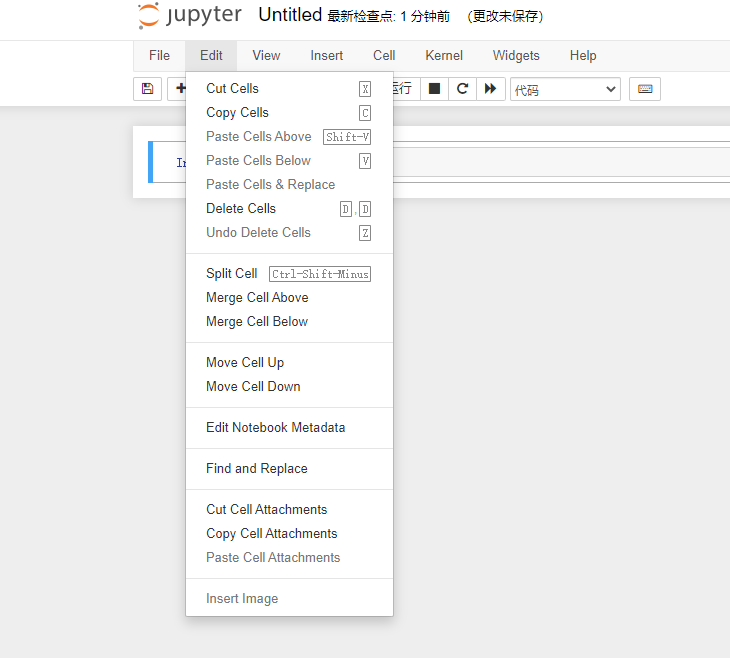Viewport: 730px width, 658px height.
Task: Click the Jupyter logo
Action: 190,15
